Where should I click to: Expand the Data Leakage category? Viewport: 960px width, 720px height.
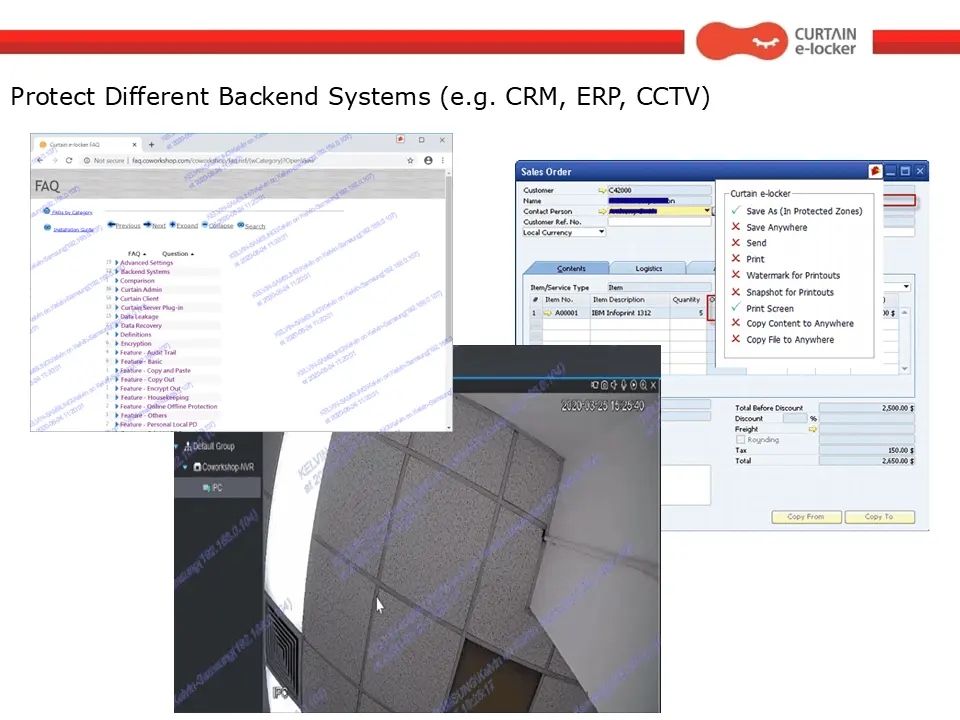click(116, 317)
